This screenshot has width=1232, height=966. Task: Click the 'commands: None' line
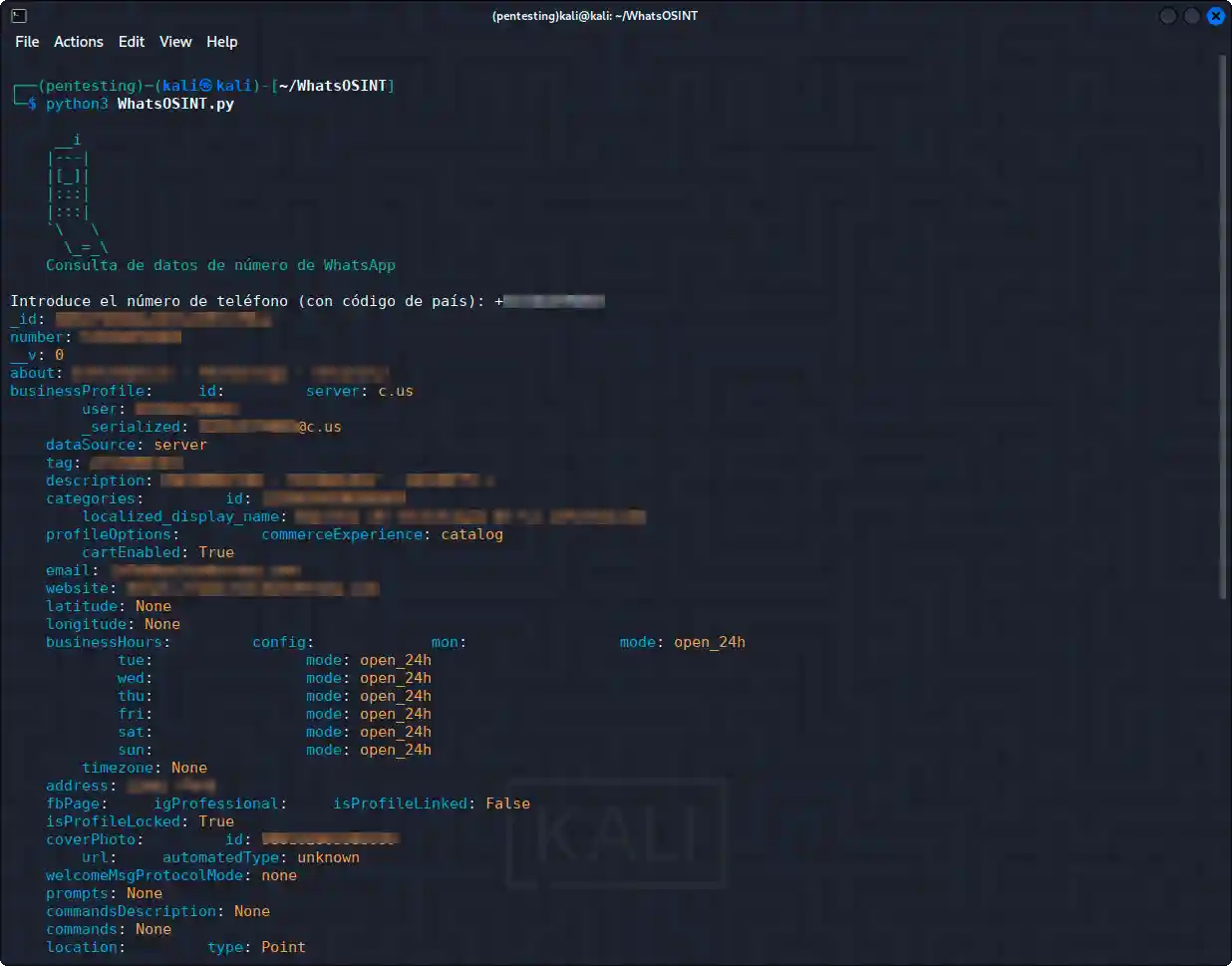[109, 929]
